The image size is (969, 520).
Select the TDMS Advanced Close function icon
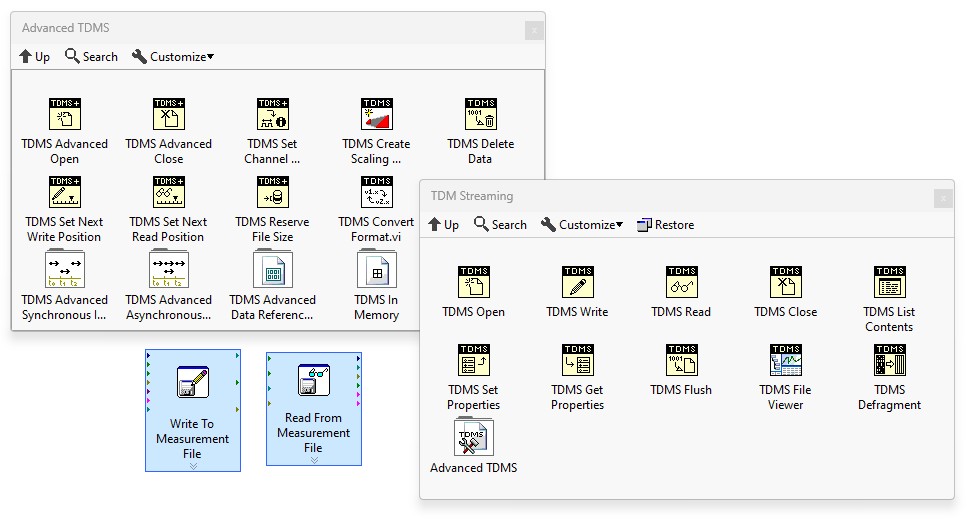[169, 114]
